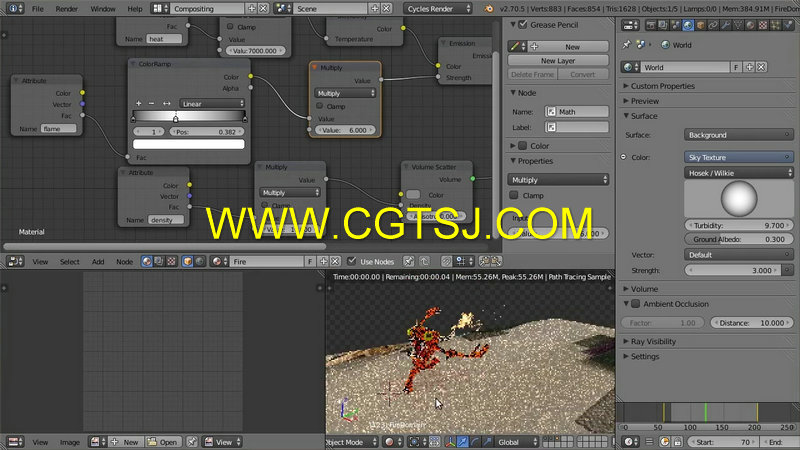Open the Object properties cube icon
Viewport: 800px width, 450px height.
tap(701, 25)
